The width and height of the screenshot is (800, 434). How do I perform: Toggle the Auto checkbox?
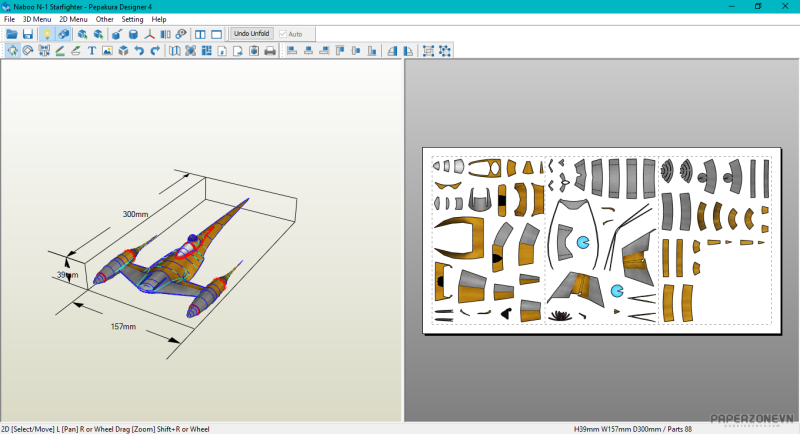click(291, 34)
